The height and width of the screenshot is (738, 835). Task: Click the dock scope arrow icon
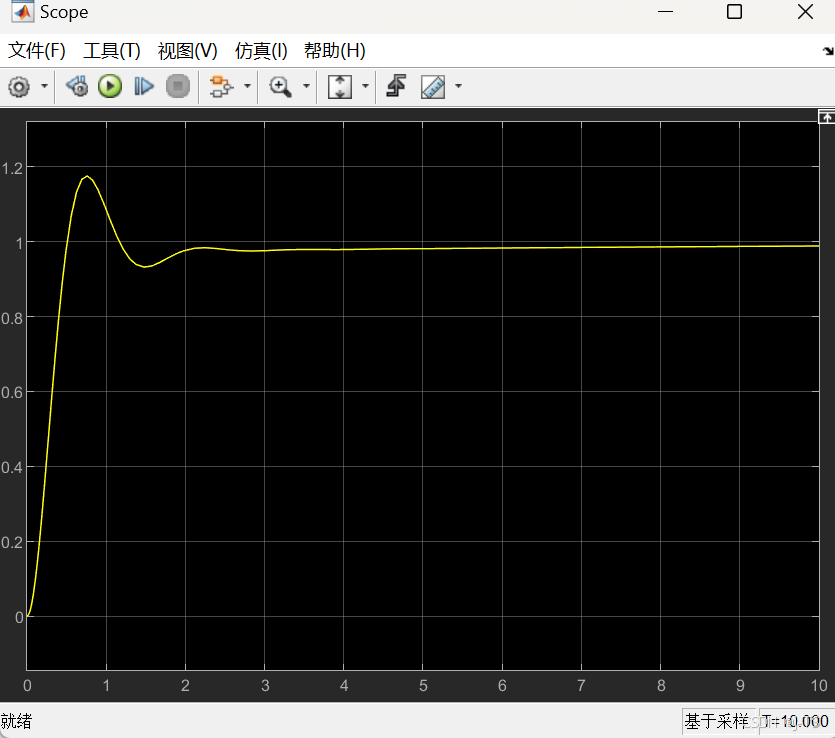click(828, 51)
